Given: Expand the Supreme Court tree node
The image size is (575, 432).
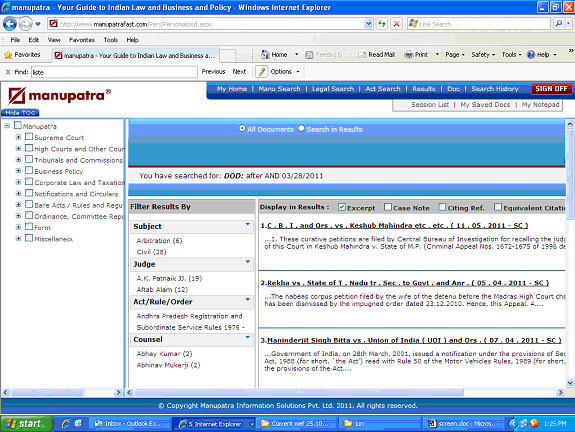Looking at the screenshot, I should [18, 137].
